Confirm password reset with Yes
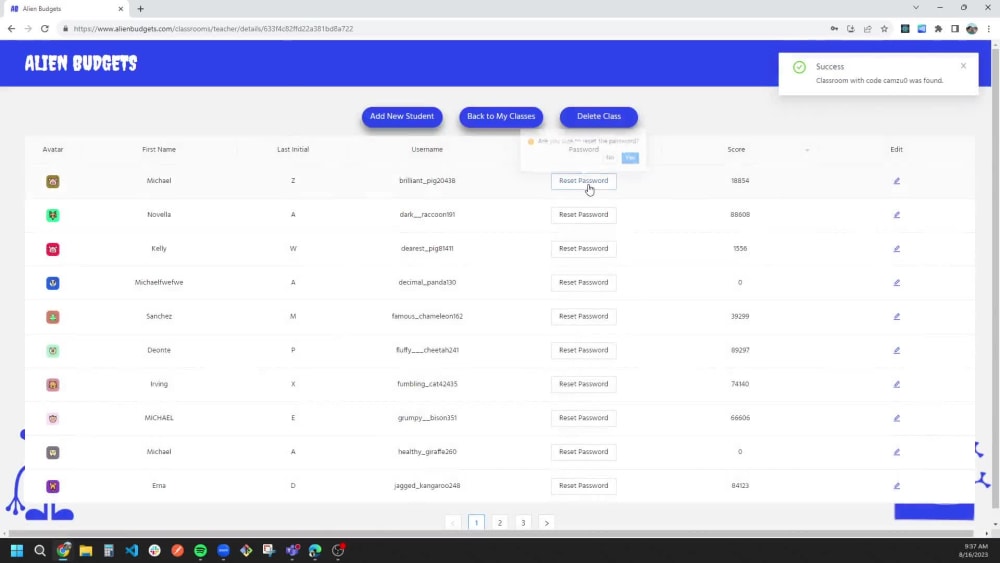The height and width of the screenshot is (563, 1000). tap(630, 157)
